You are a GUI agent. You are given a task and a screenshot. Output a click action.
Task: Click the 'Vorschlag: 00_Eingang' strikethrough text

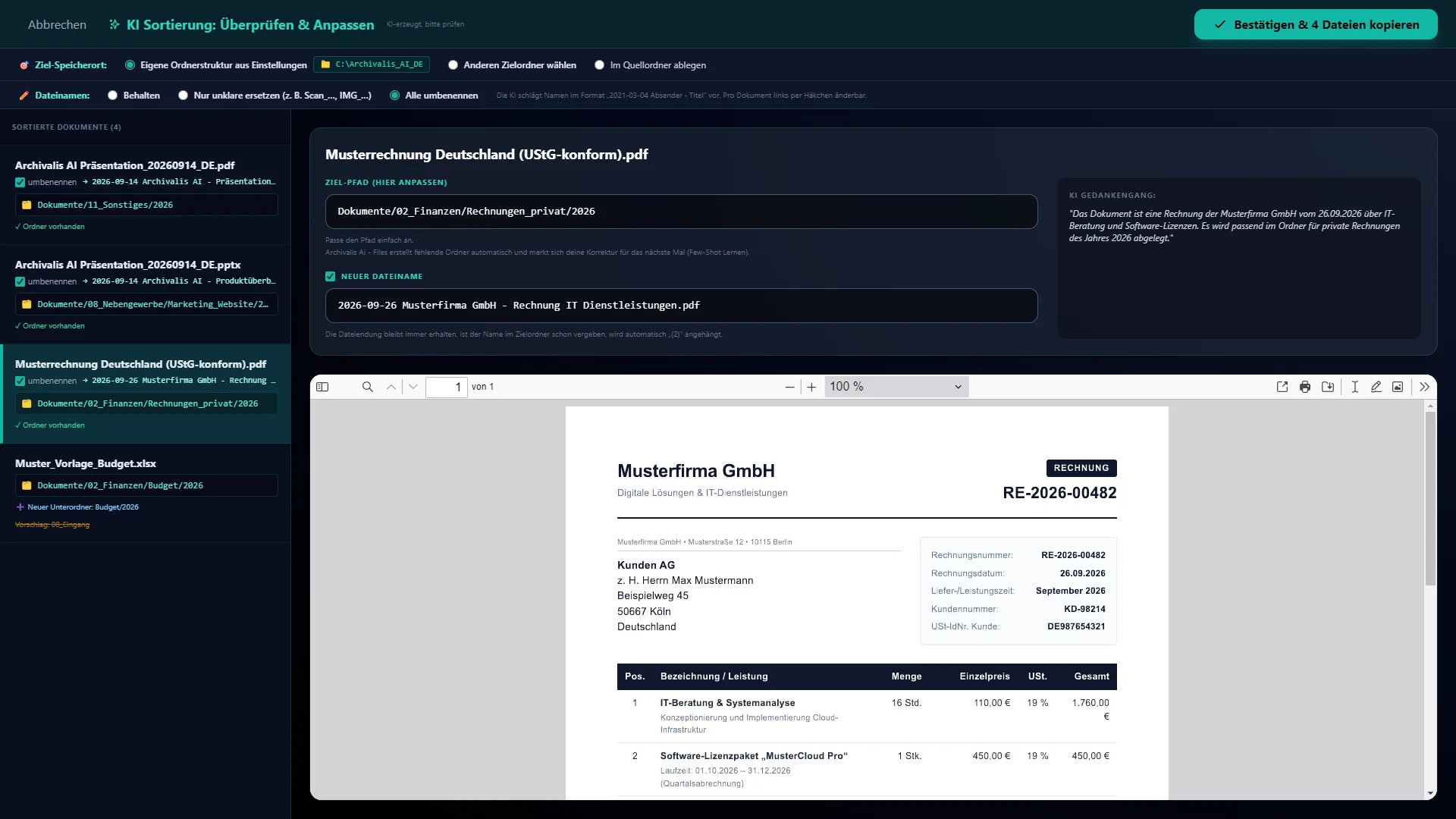(52, 525)
